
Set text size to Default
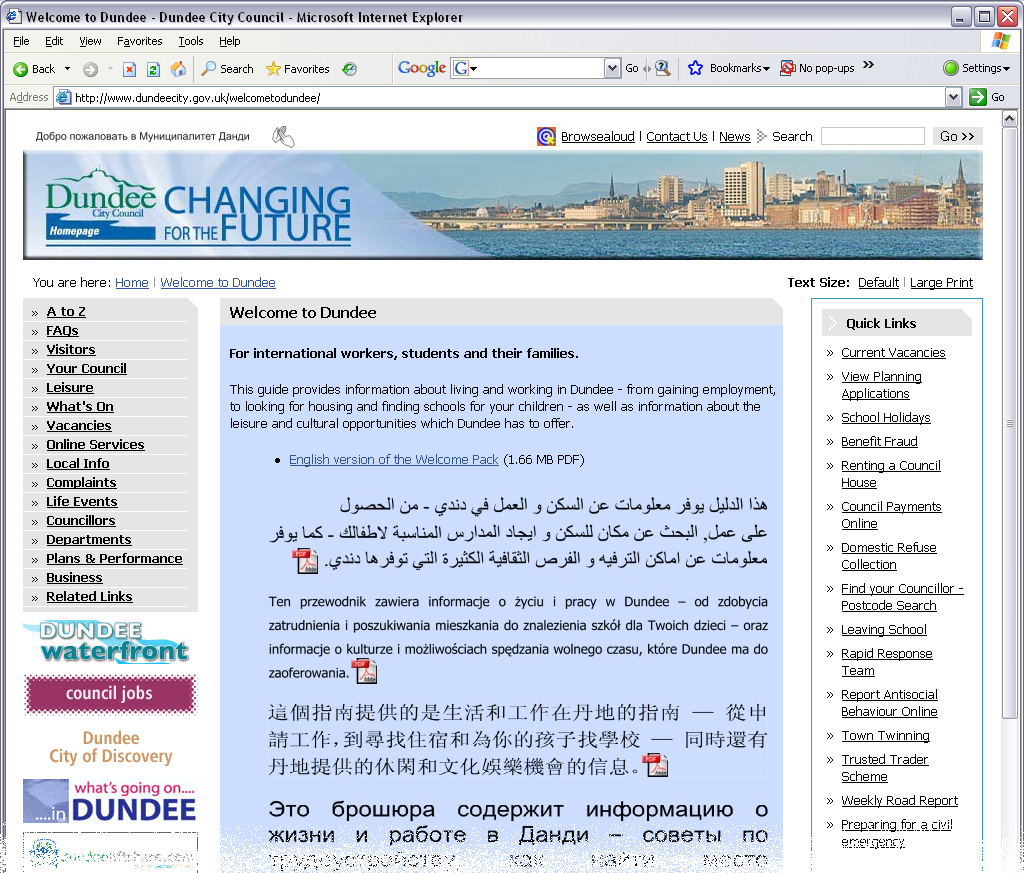(x=878, y=283)
